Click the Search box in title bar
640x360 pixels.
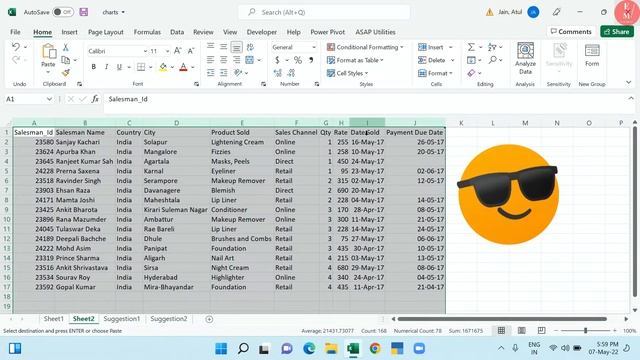pos(324,12)
